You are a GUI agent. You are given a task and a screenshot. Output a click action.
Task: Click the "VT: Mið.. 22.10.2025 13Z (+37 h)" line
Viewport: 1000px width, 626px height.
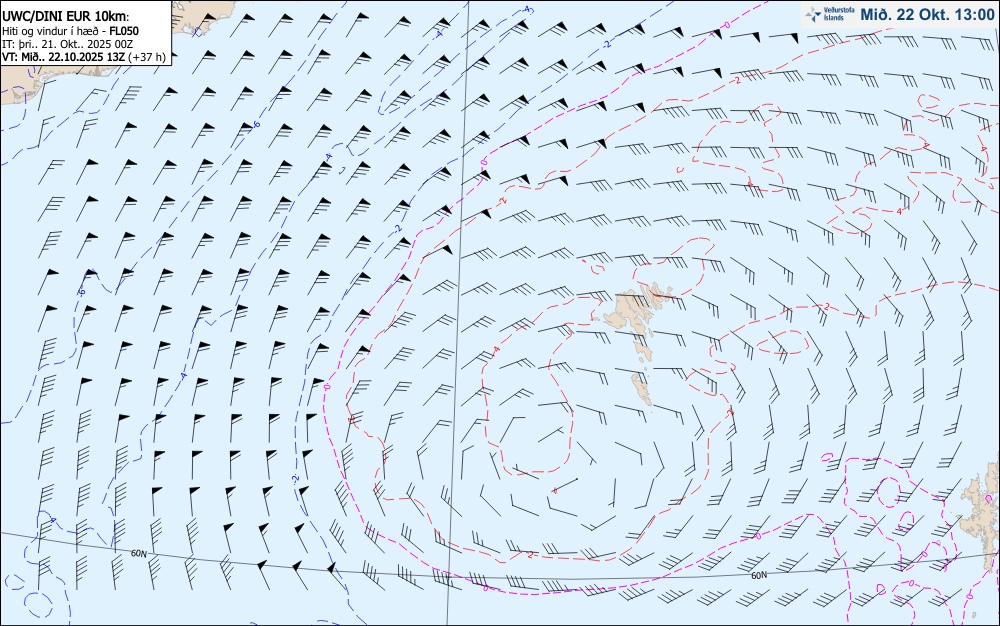pos(84,57)
